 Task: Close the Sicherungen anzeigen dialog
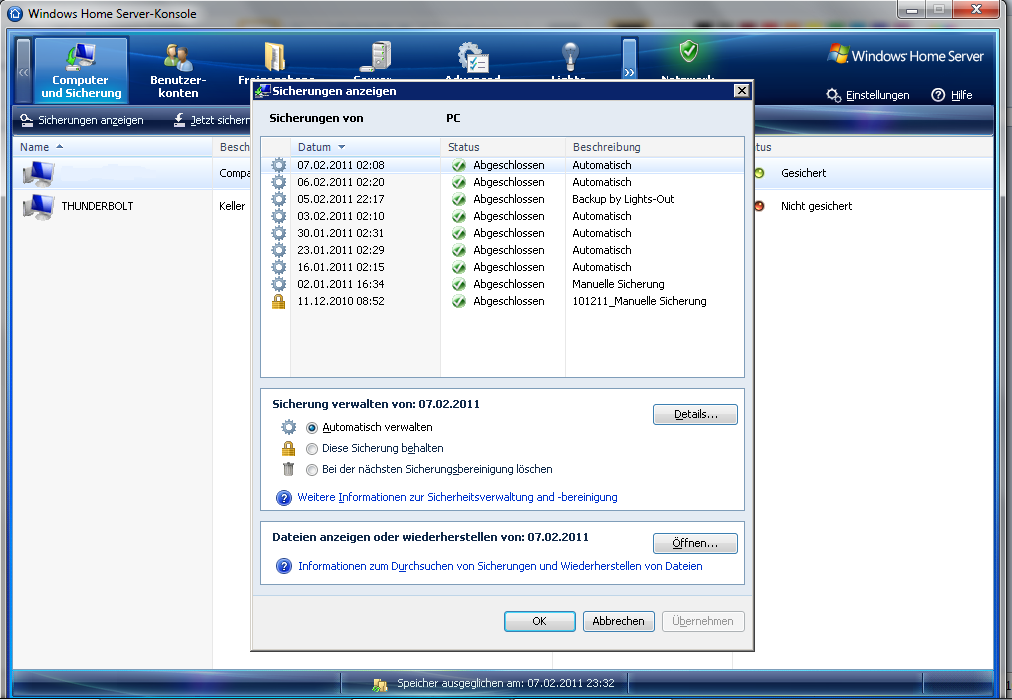[x=742, y=91]
